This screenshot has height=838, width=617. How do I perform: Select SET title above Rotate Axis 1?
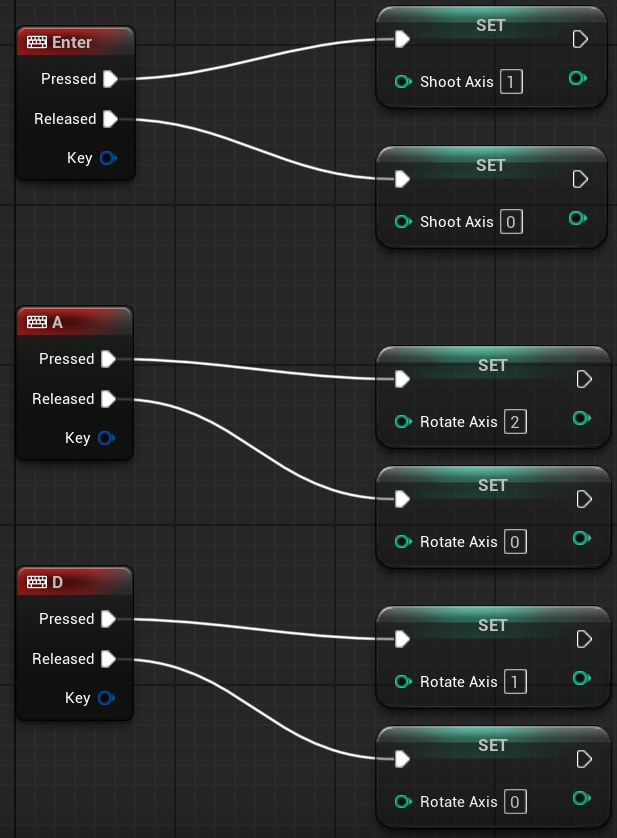[492, 625]
